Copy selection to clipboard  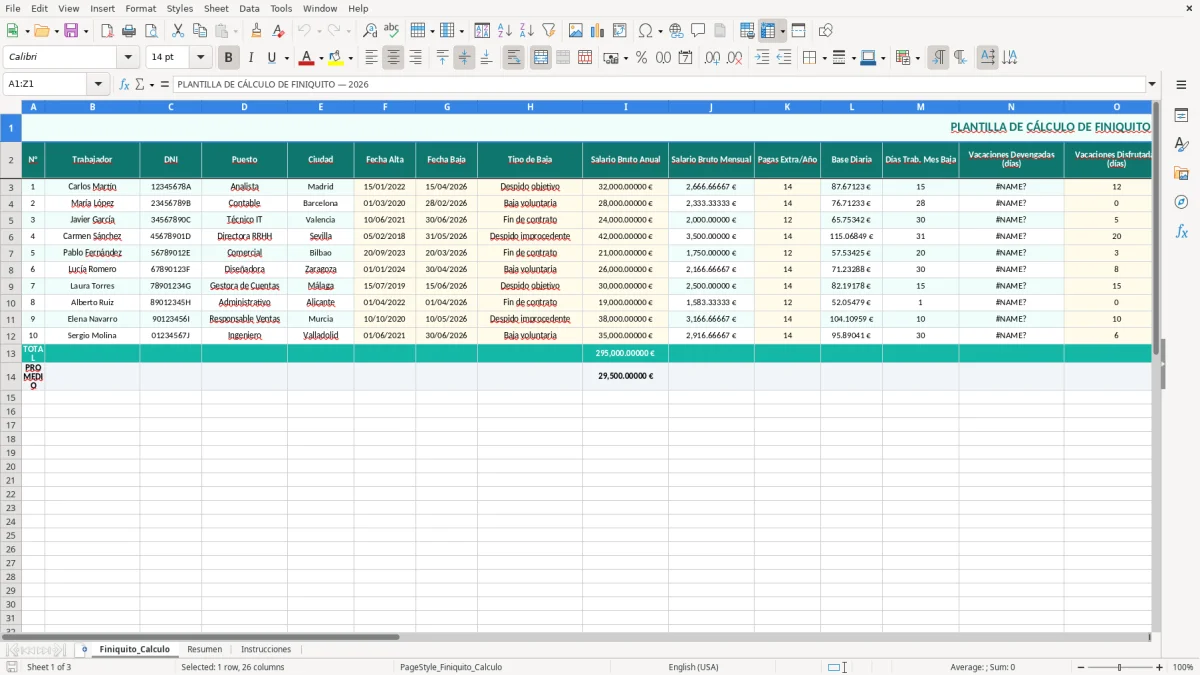(200, 31)
